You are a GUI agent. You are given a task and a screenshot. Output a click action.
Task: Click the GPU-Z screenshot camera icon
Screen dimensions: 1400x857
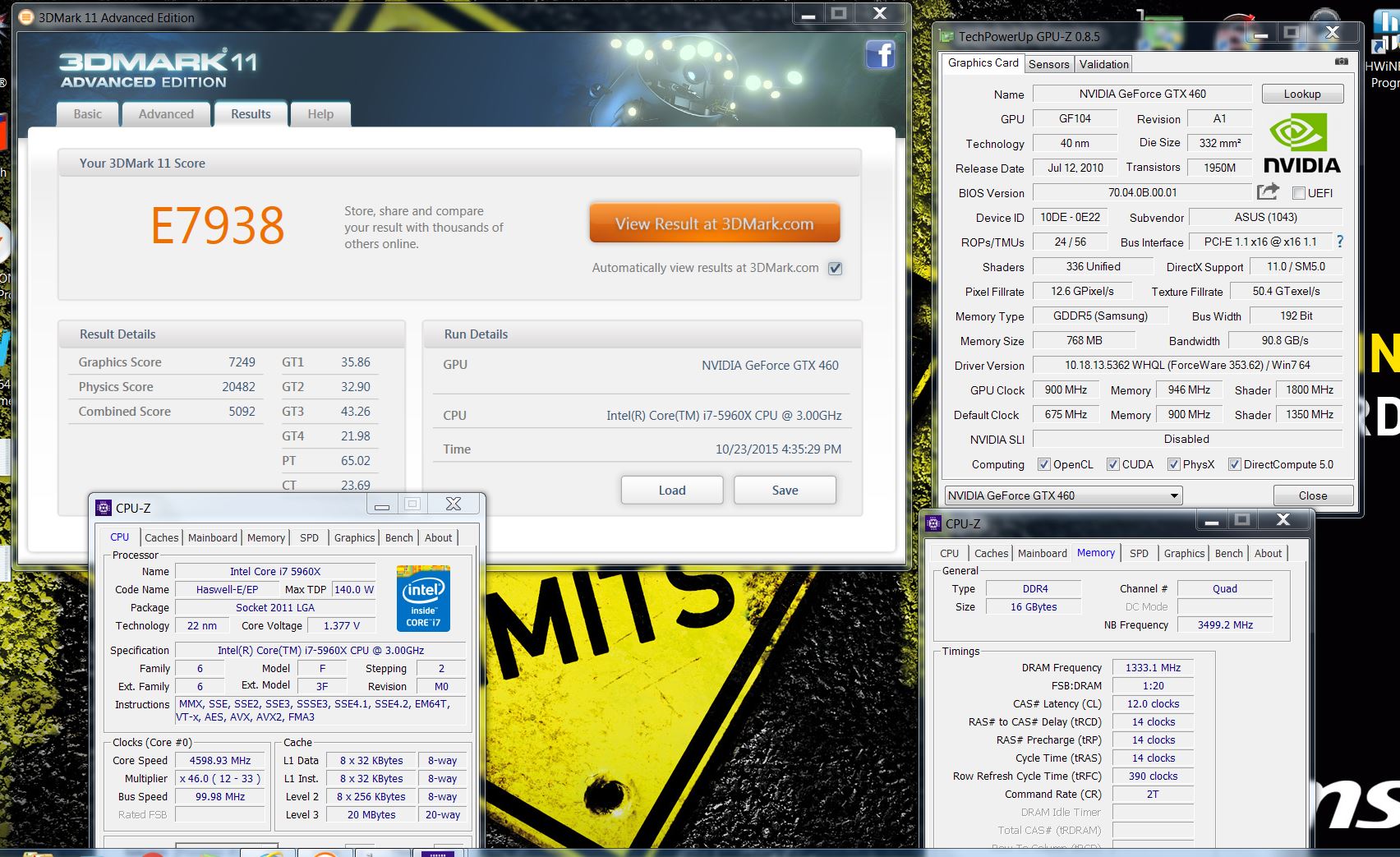tap(1341, 62)
